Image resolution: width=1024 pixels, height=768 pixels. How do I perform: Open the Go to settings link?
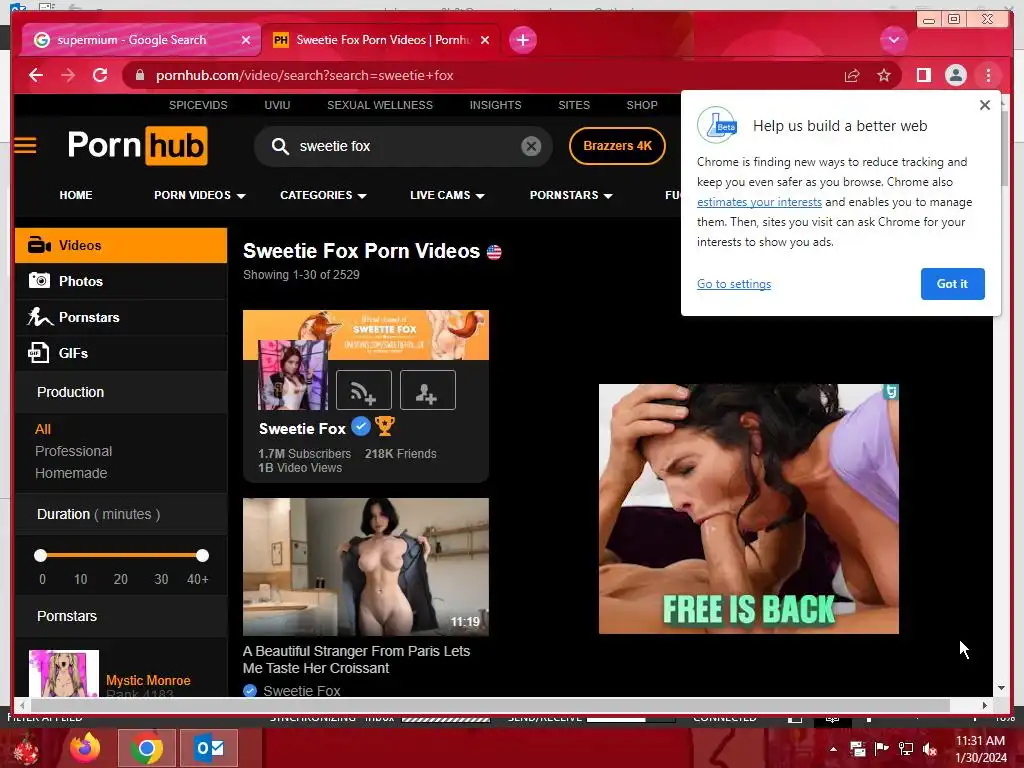pos(734,284)
